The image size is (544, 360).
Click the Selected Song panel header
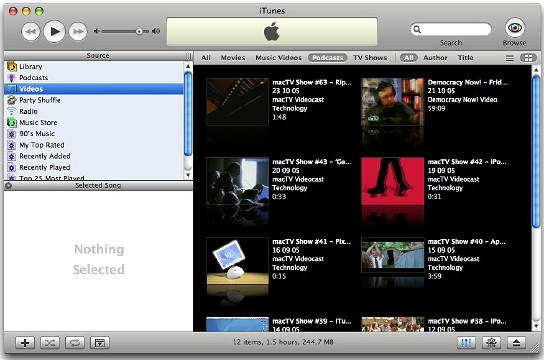(x=98, y=186)
